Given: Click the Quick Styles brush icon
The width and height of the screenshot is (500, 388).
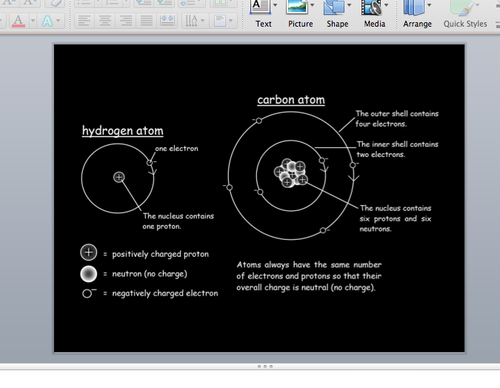Looking at the screenshot, I should pos(462,7).
